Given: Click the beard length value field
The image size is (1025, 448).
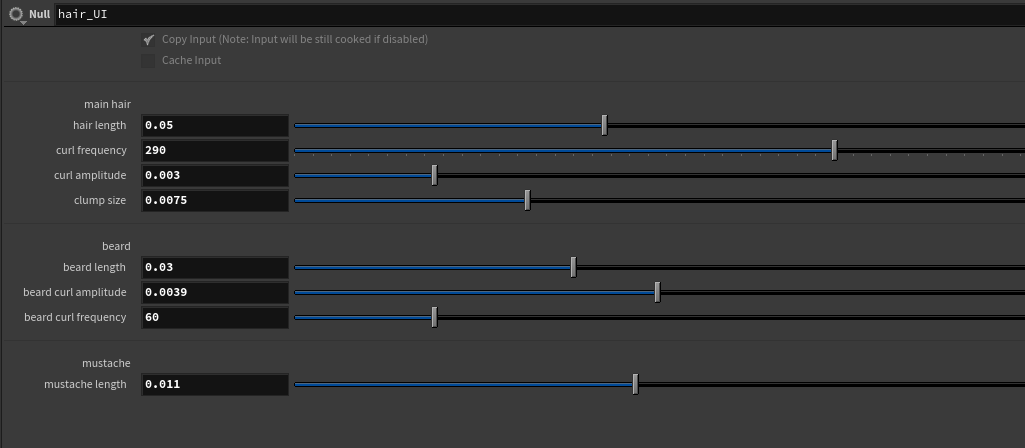Looking at the screenshot, I should click(215, 267).
